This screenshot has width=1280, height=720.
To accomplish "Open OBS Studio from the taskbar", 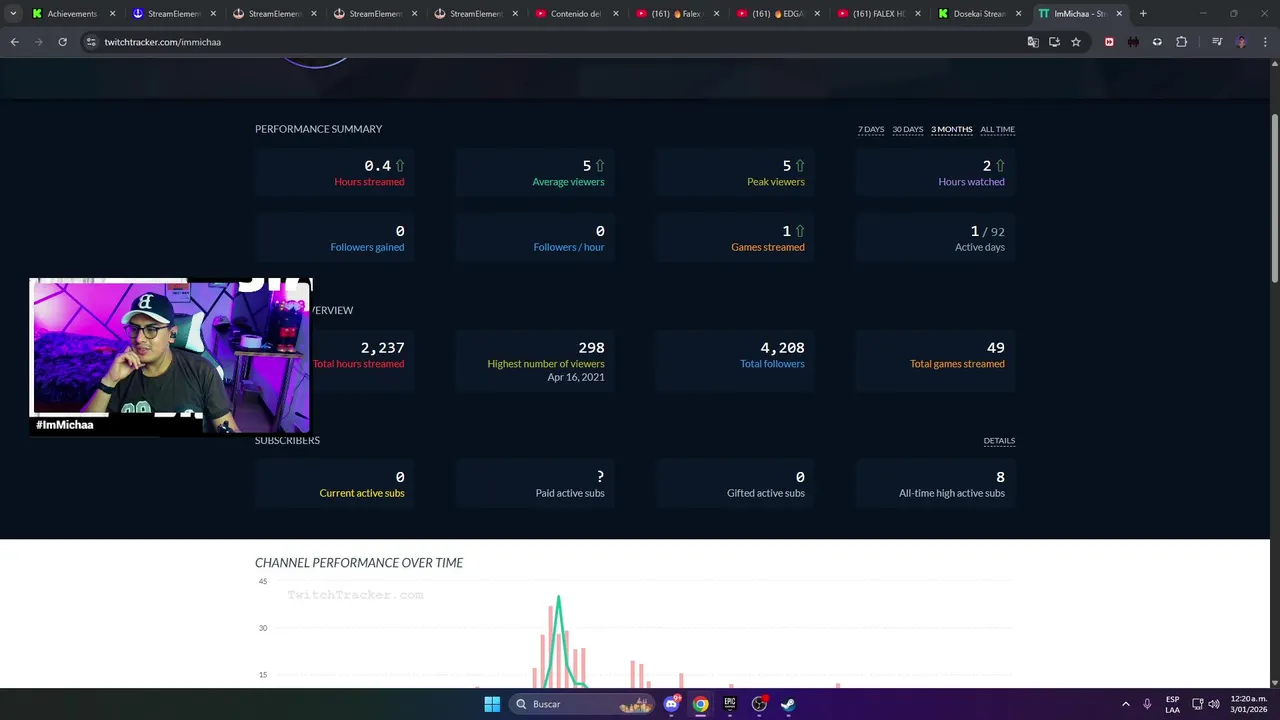I will point(759,704).
